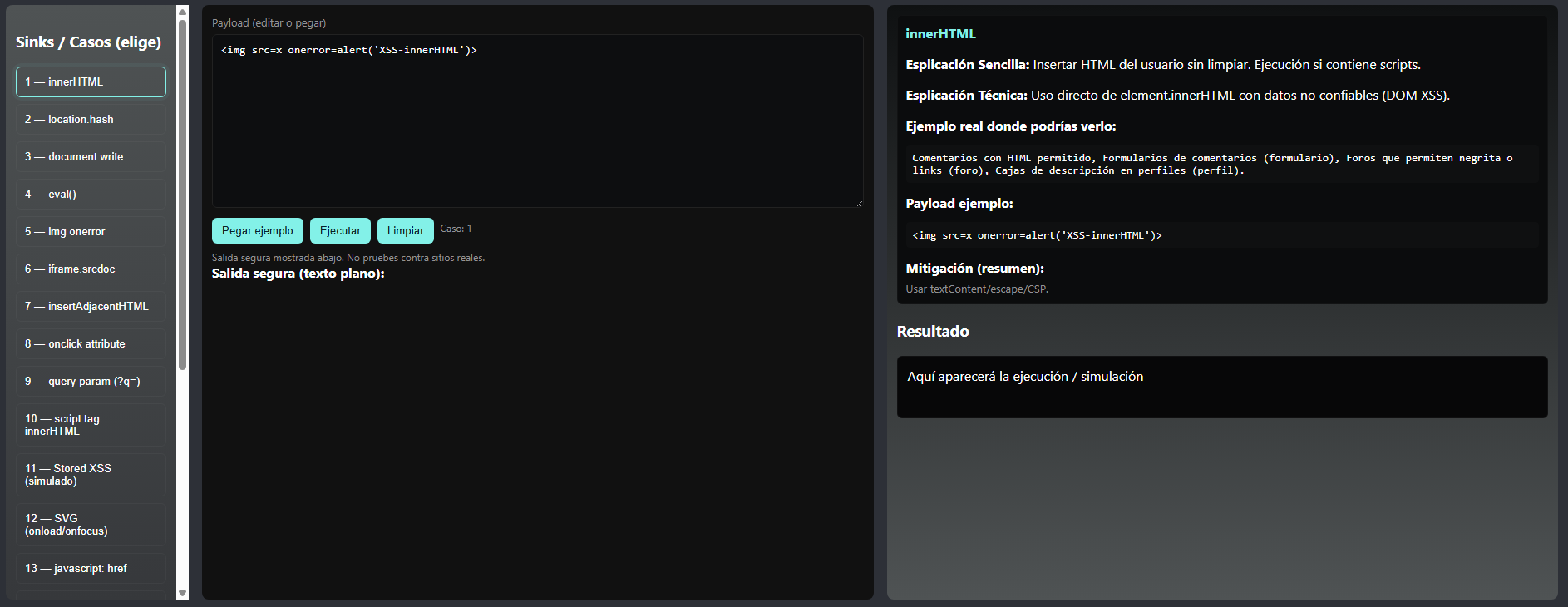This screenshot has height=607, width=1568.
Task: Run the payload with Ejecutar
Action: [340, 230]
